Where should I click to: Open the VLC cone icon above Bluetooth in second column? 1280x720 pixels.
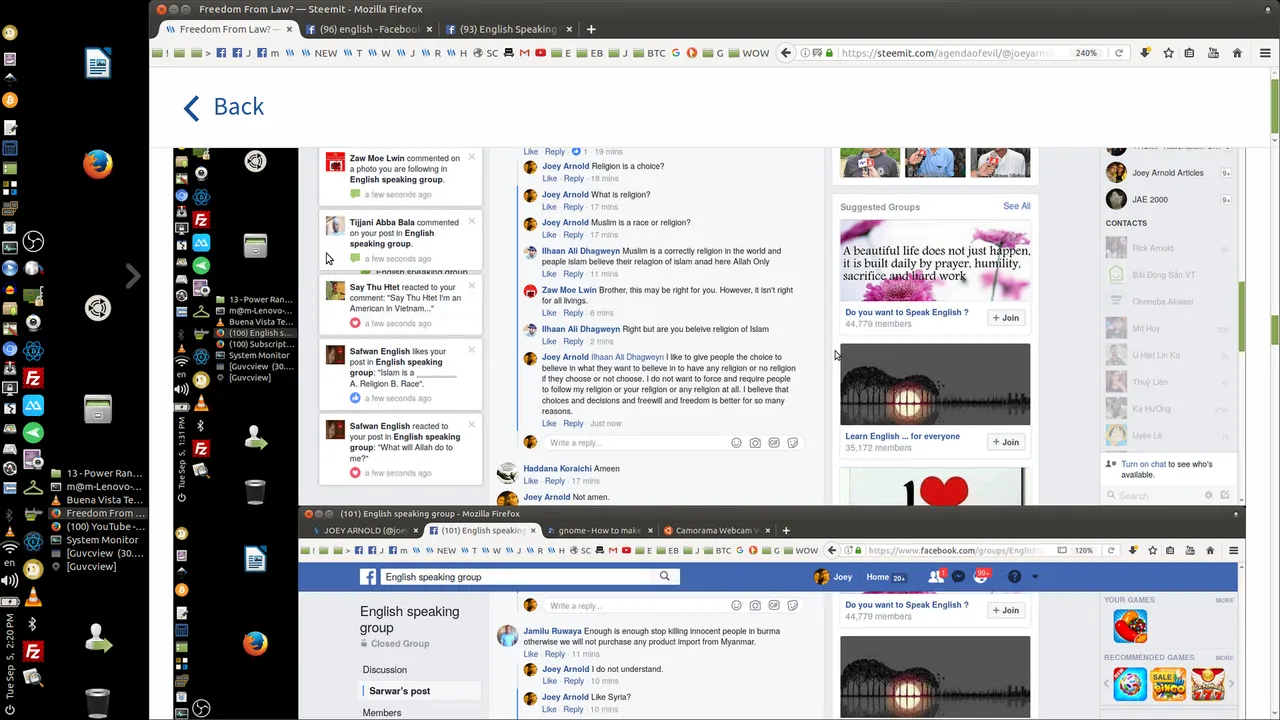click(33, 598)
